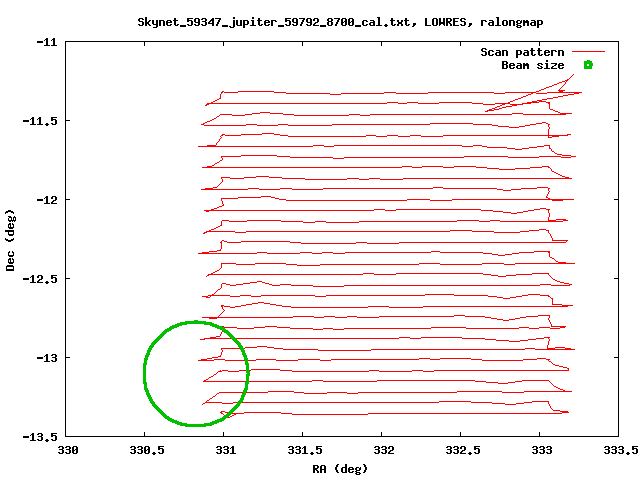
Task: Select the 'Scan pattern' legend label
Action: [522, 52]
